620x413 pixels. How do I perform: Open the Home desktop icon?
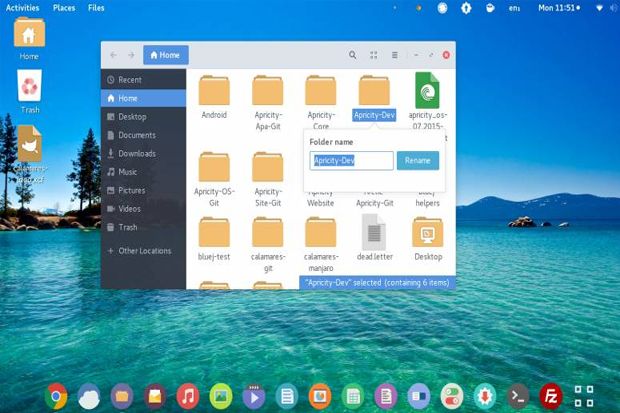click(x=29, y=39)
